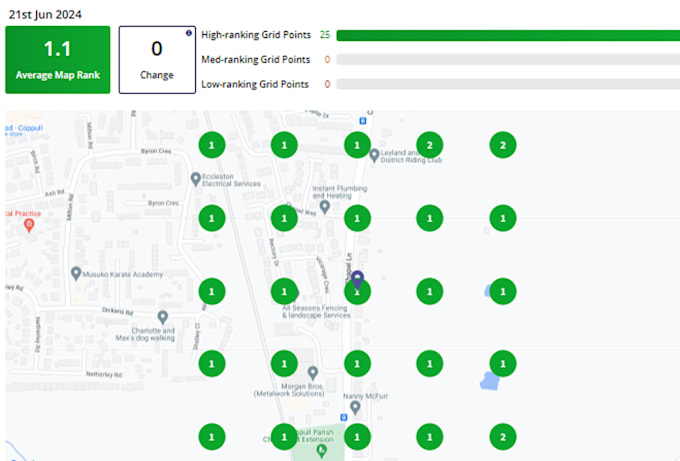
Task: Click the Coppull store link at map edge
Action: point(24,130)
